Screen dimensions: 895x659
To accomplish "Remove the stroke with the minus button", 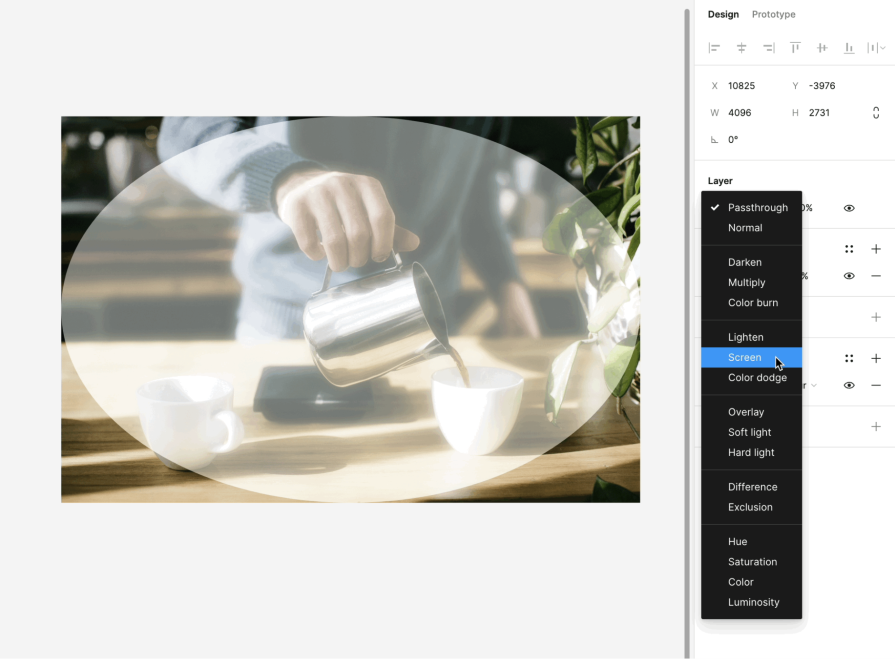I will point(876,385).
